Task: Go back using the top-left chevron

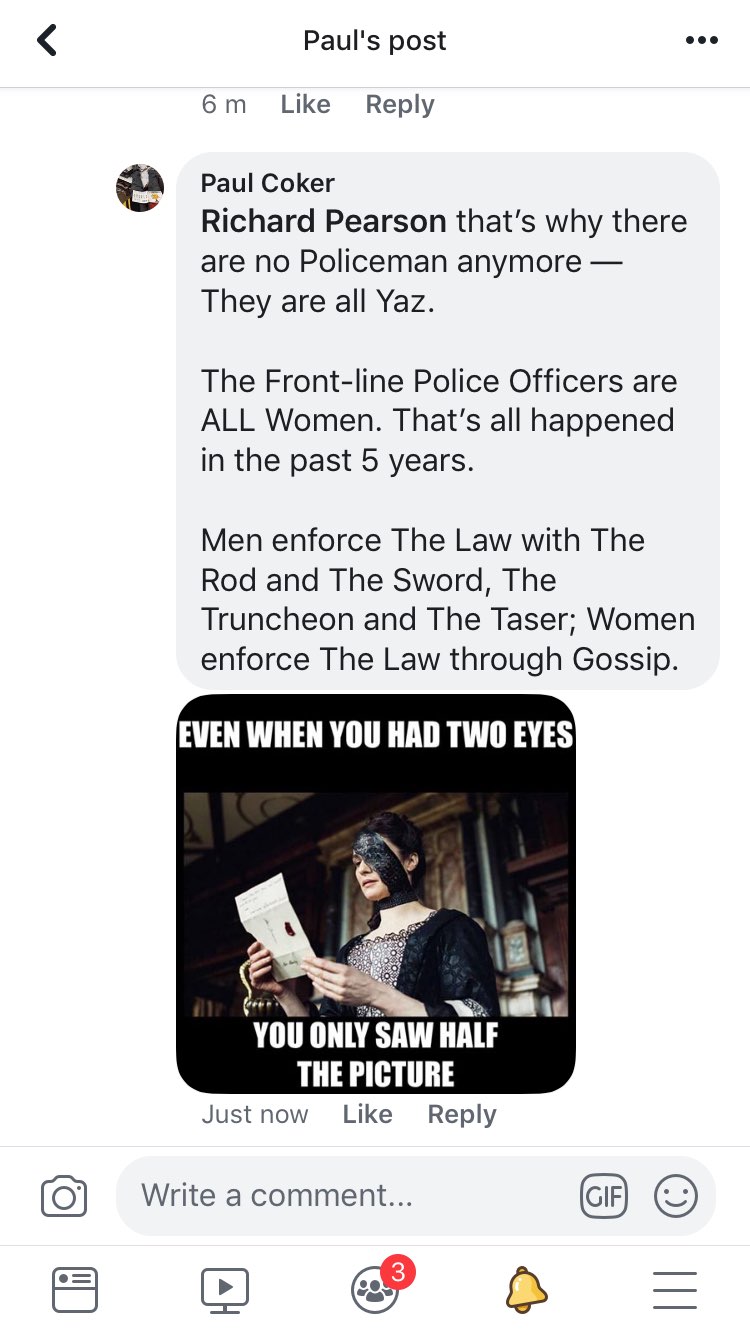Action: point(47,41)
